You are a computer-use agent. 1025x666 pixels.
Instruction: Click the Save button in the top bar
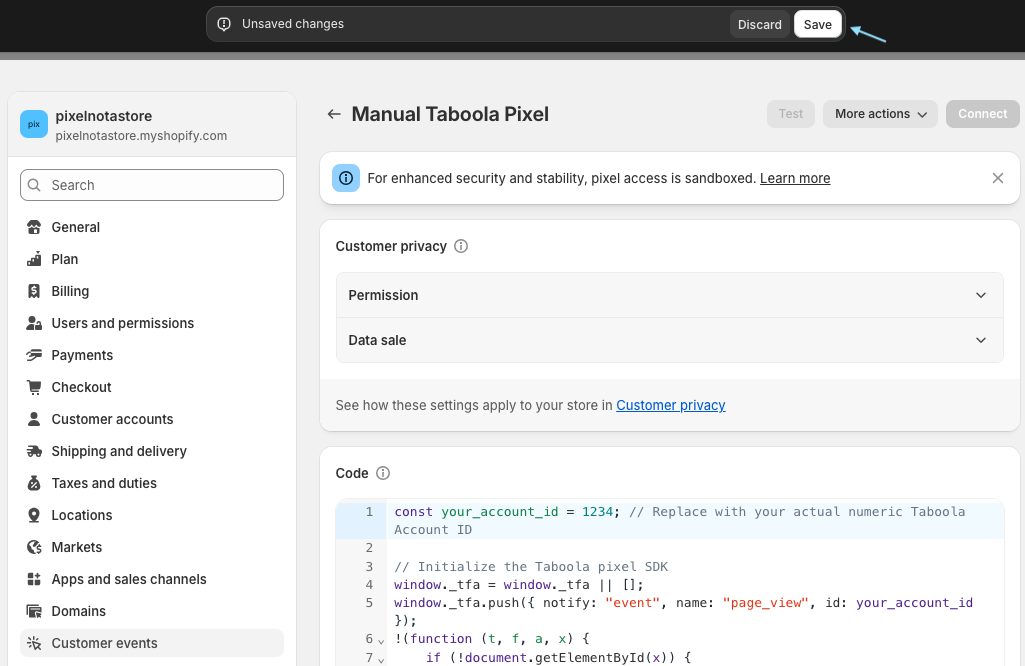817,24
